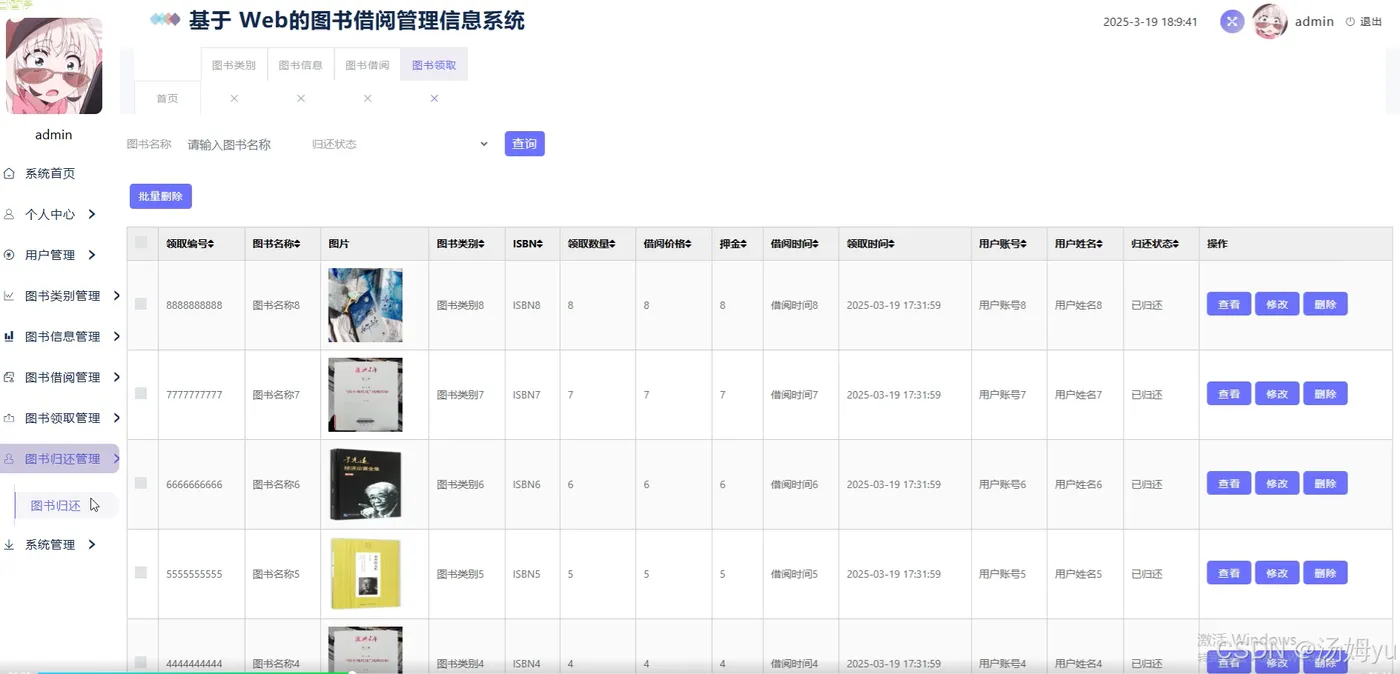Sort table by 领取时间 arrows
The height and width of the screenshot is (674, 1400).
click(891, 244)
